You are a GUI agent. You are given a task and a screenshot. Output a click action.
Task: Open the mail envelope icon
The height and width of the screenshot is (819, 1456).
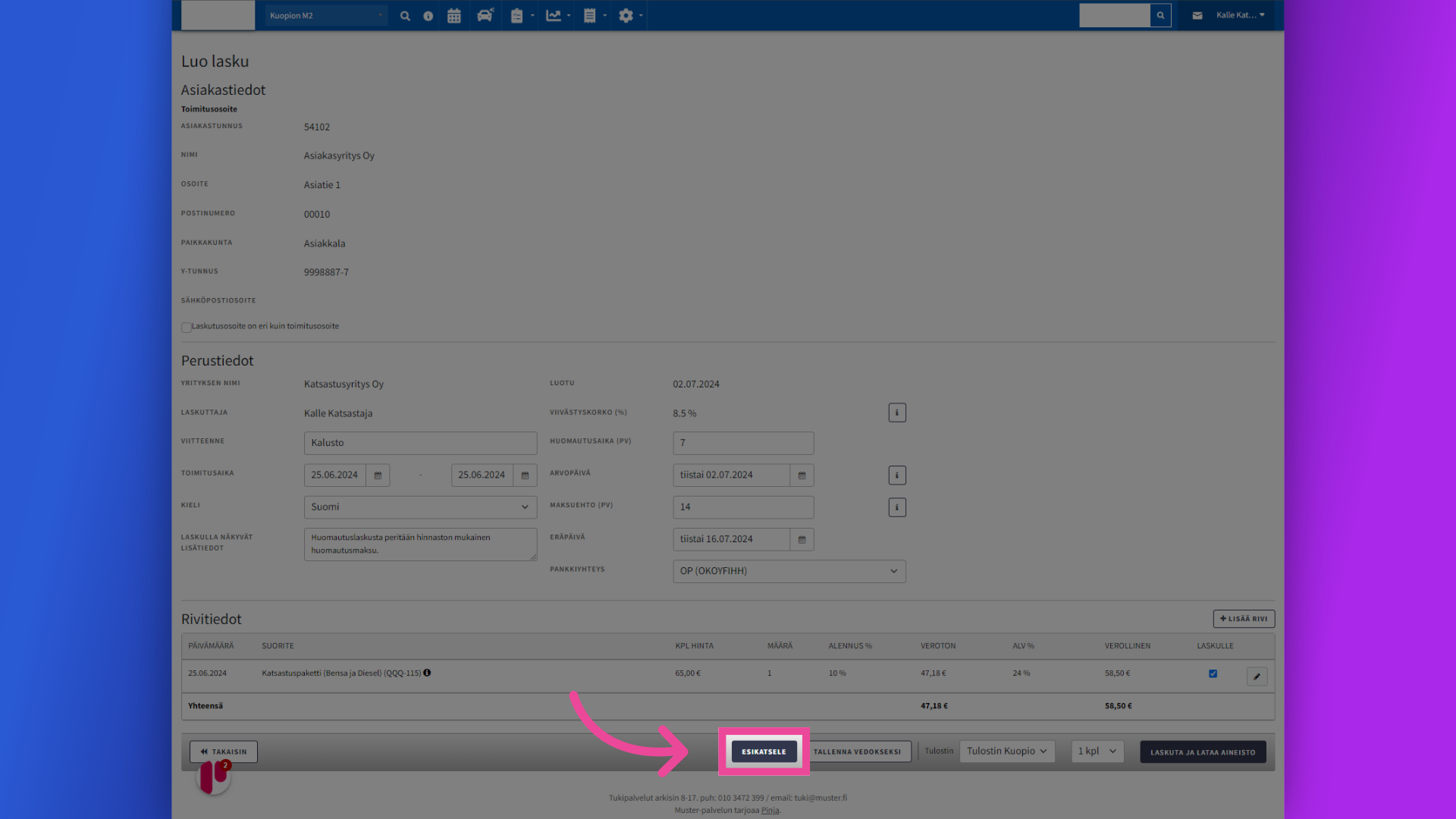click(x=1197, y=15)
